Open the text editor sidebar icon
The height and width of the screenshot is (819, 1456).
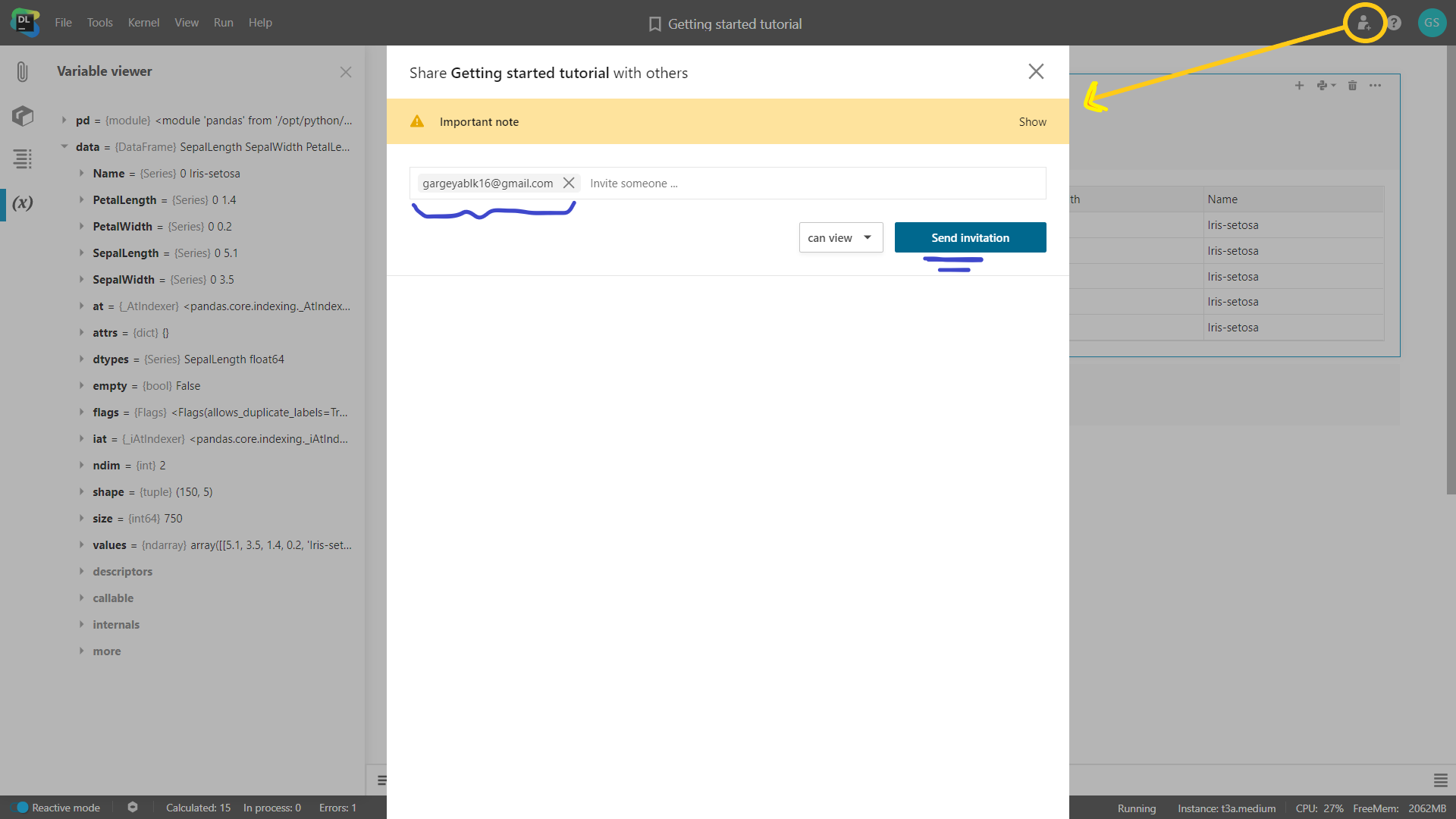(22, 158)
